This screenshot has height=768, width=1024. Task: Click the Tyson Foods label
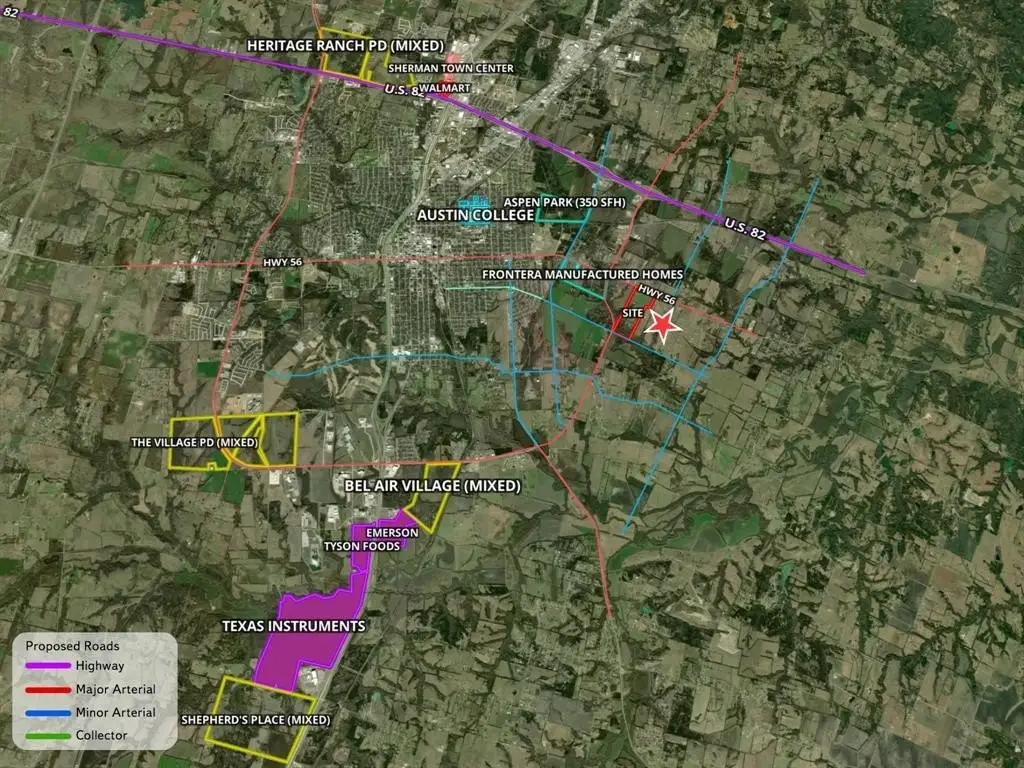(361, 547)
